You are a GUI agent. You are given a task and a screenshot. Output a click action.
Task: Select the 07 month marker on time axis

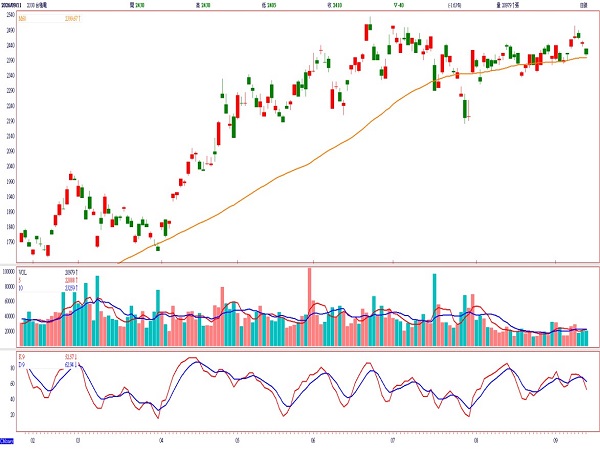pyautogui.click(x=393, y=440)
